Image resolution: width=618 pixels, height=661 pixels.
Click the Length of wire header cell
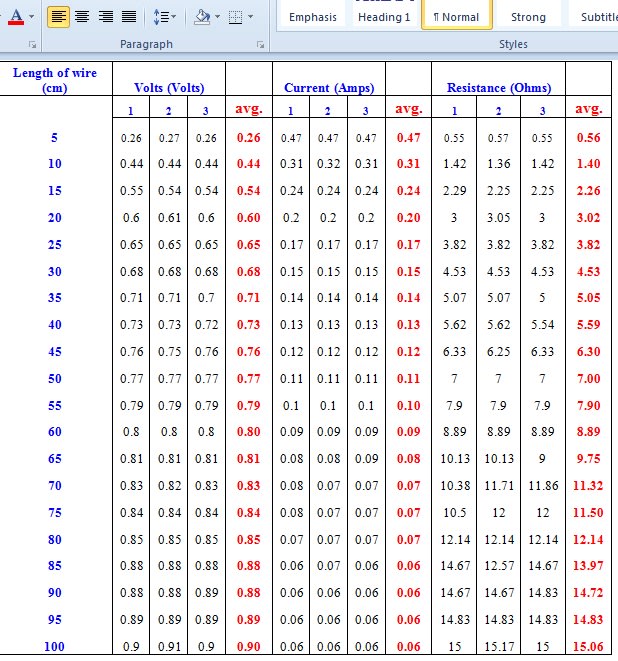55,80
